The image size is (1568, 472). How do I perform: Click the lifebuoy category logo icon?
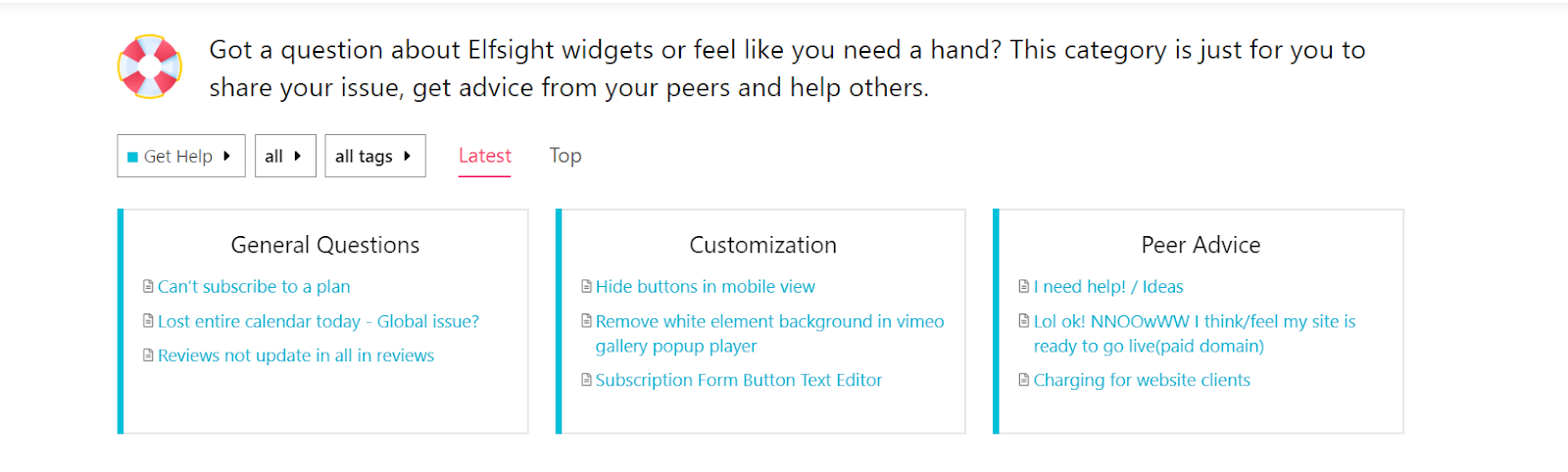point(150,67)
